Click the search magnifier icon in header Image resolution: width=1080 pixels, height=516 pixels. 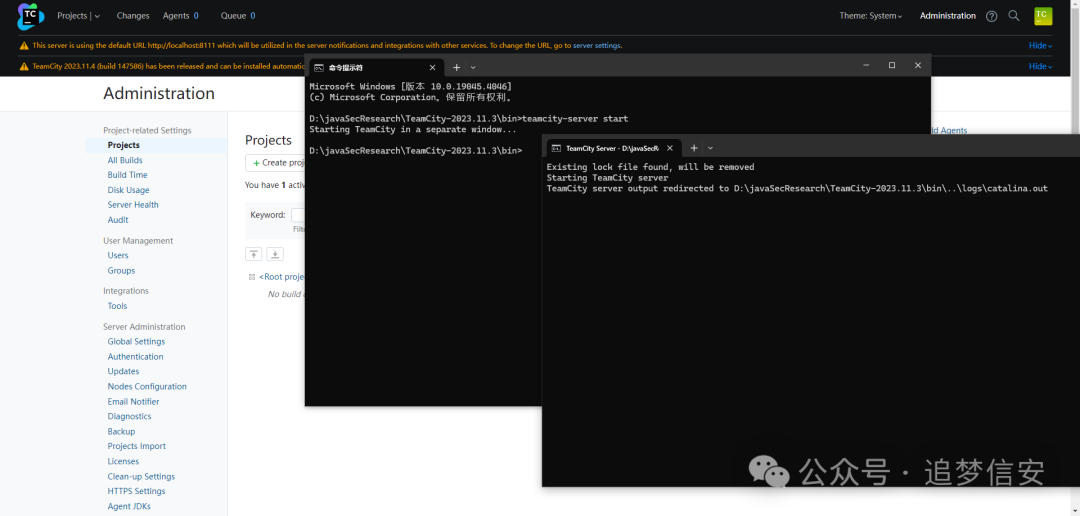click(1014, 16)
